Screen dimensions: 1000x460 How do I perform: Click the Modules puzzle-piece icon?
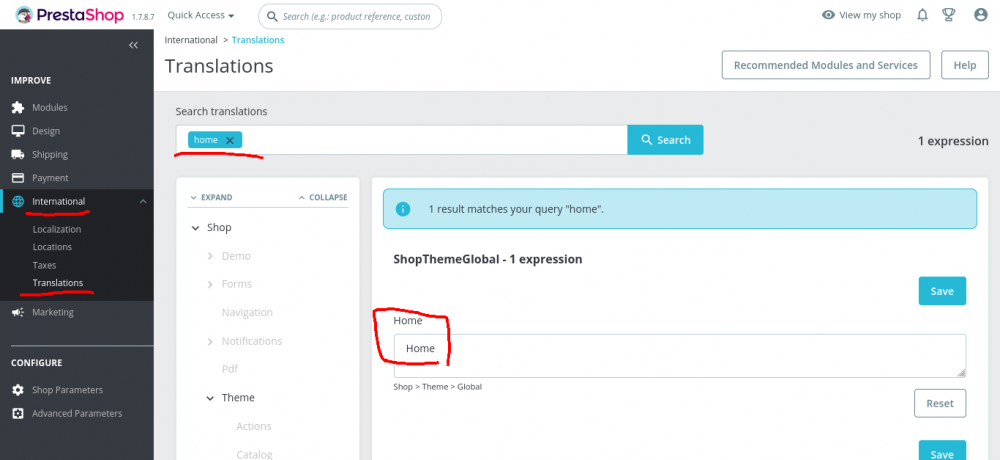(x=18, y=107)
